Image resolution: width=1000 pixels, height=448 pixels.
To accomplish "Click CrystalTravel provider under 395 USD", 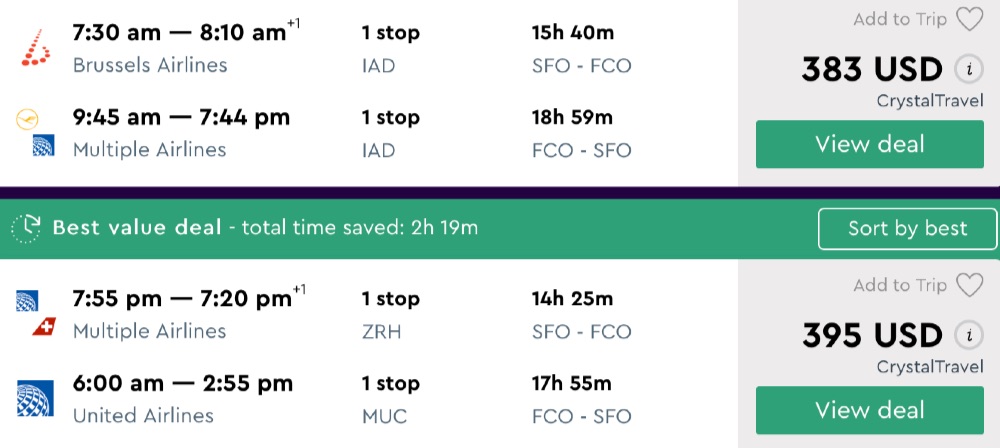I will 929,367.
